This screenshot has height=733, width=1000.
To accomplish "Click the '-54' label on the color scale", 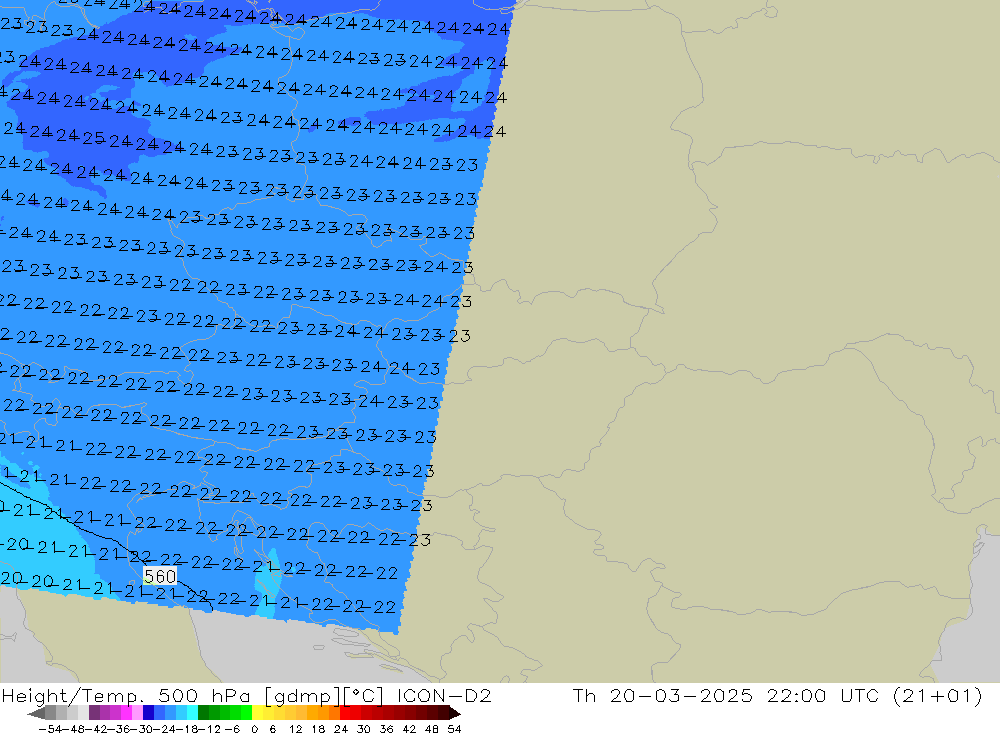I will 50,729.
